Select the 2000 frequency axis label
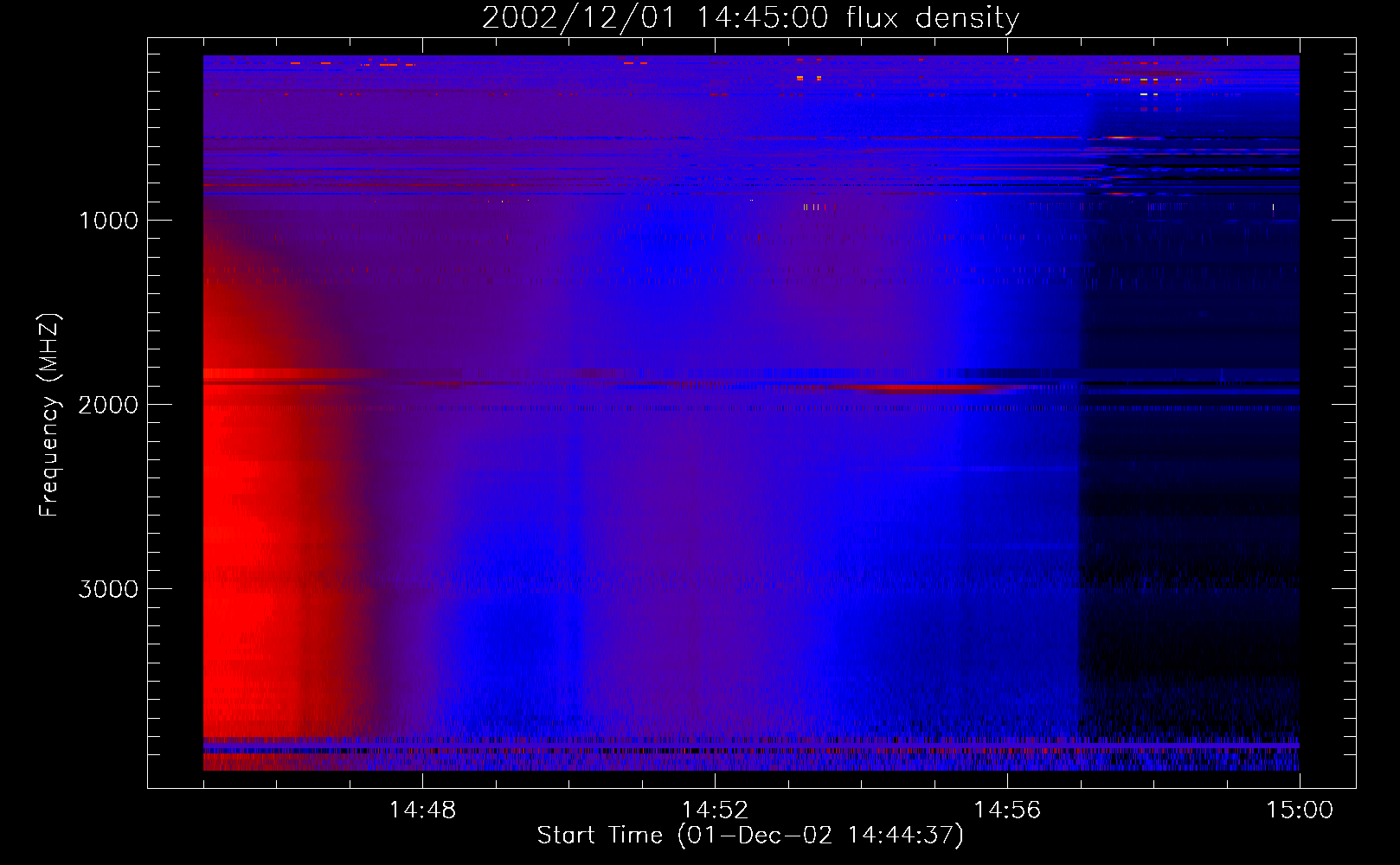 coord(108,405)
